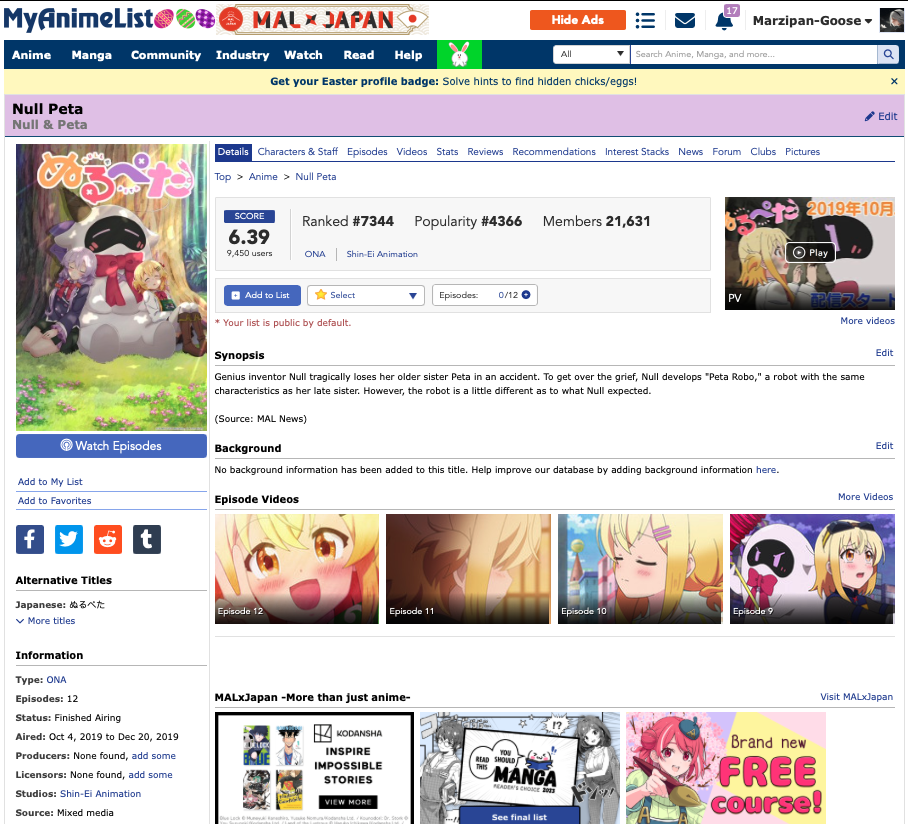Play the PV trailer video
Image resolution: width=908 pixels, height=824 pixels.
click(810, 252)
